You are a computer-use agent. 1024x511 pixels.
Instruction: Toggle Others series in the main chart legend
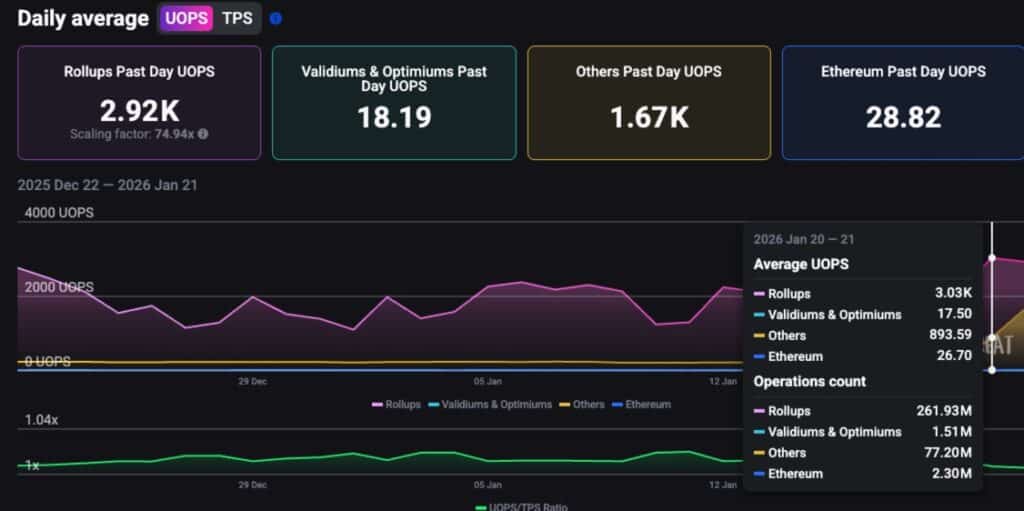tap(581, 404)
